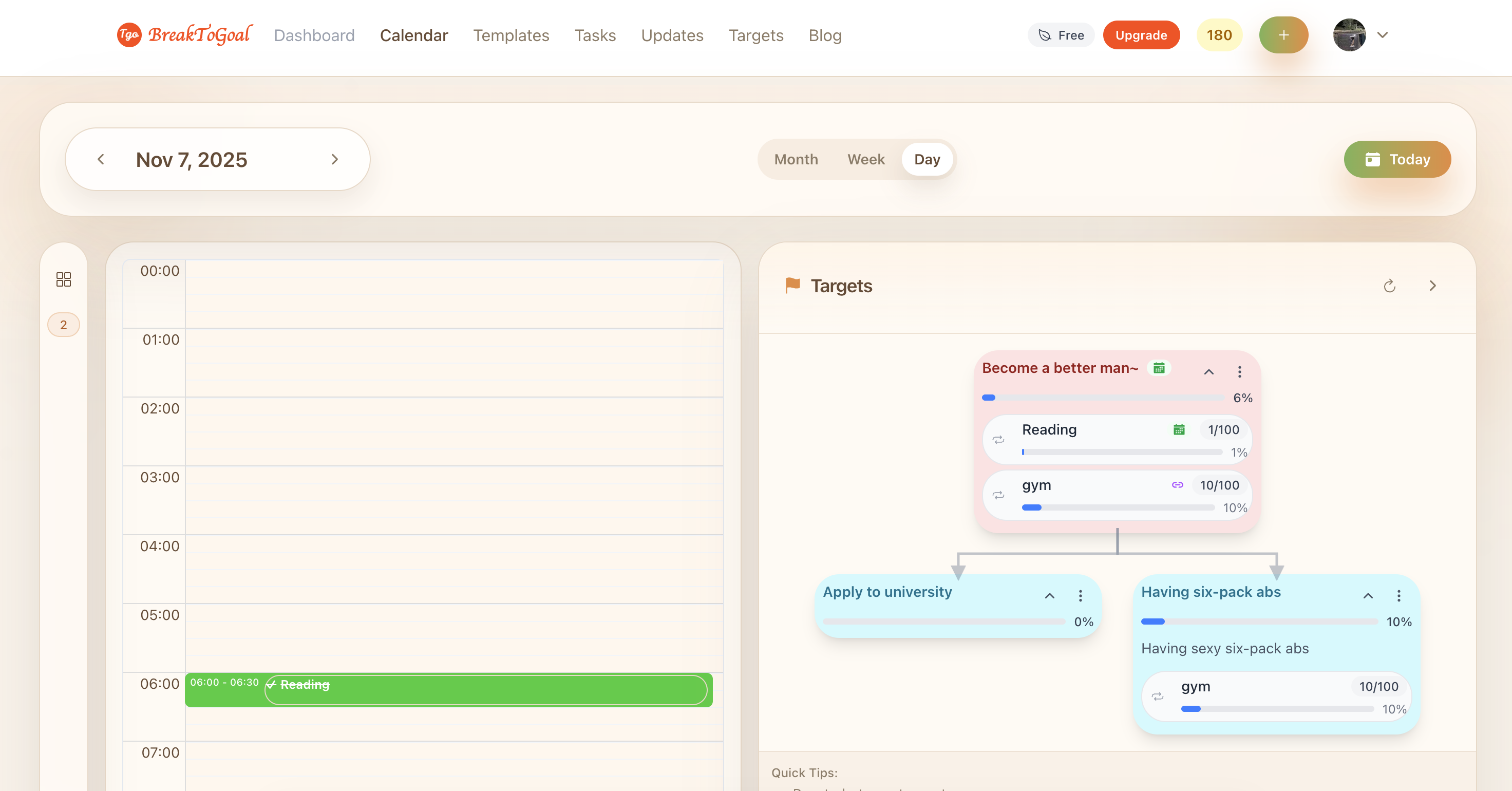Open the Tasks nav item
This screenshot has width=1512, height=791.
[595, 35]
